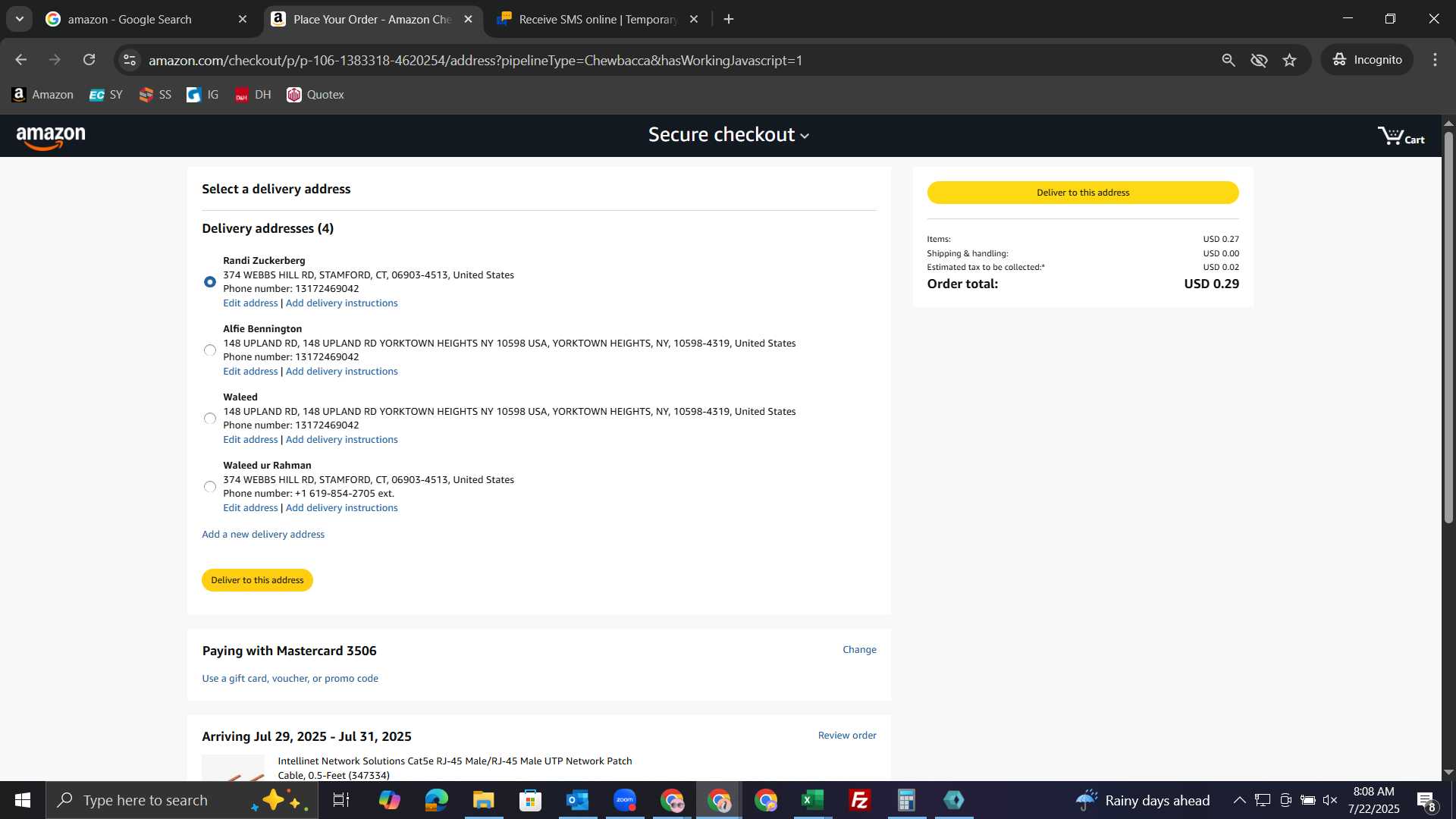Add delivery instructions for Waleed
Image resolution: width=1456 pixels, height=819 pixels.
[x=342, y=440]
